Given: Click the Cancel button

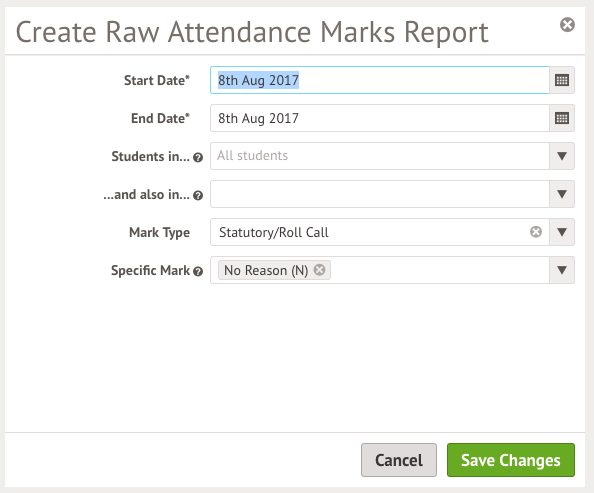Looking at the screenshot, I should 399,460.
